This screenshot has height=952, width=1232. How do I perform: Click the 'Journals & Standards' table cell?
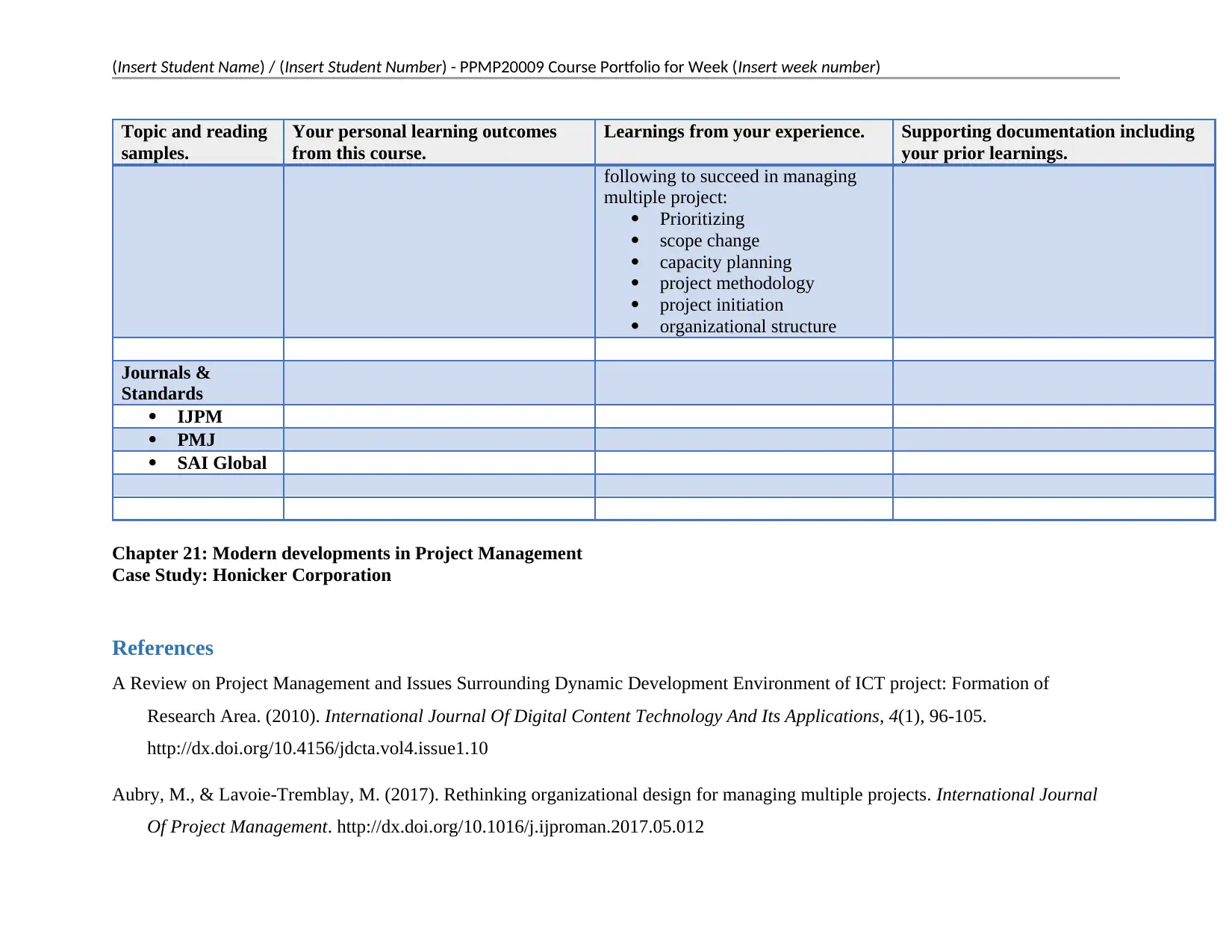[198, 383]
